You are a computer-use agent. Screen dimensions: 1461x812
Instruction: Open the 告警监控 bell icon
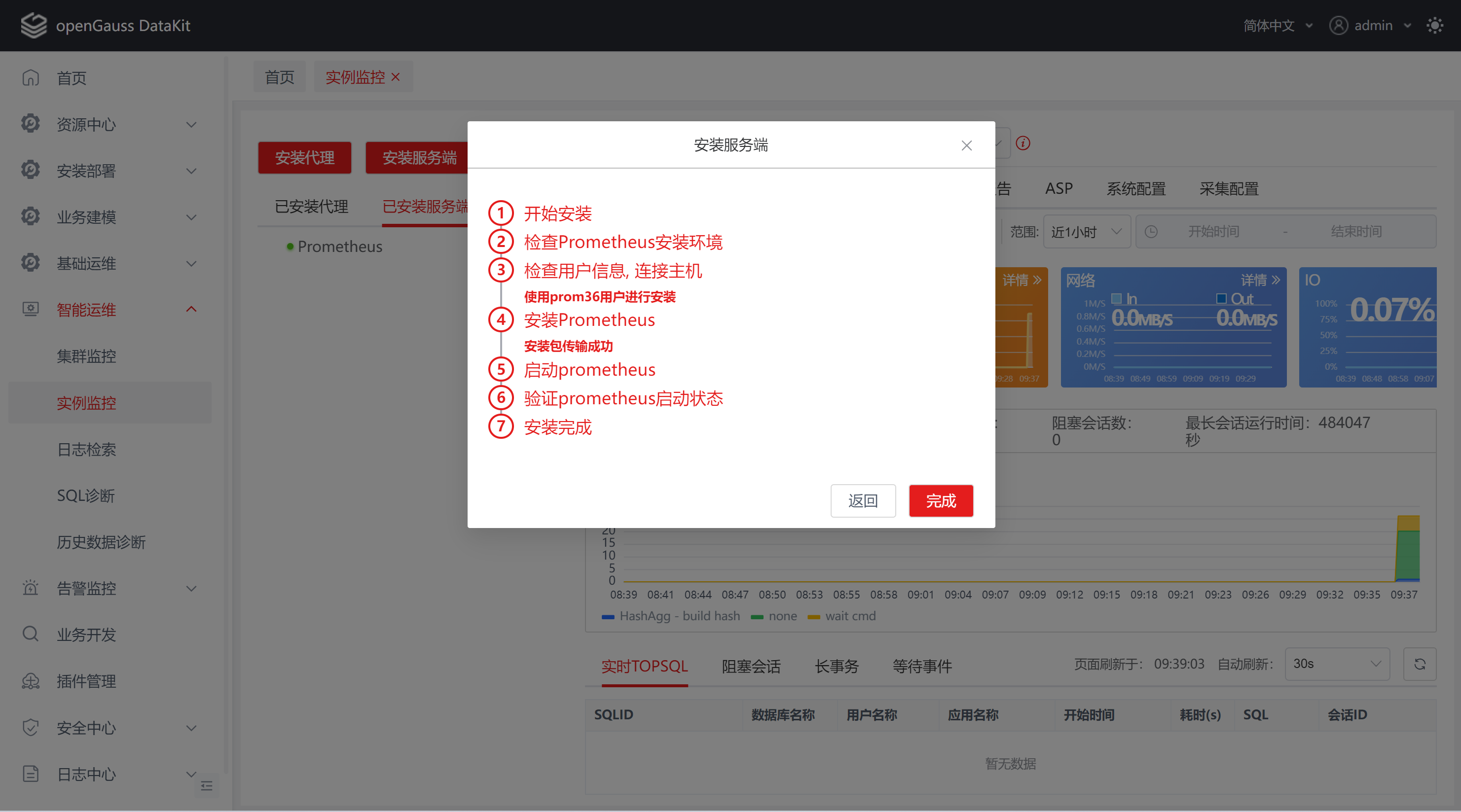[x=30, y=588]
